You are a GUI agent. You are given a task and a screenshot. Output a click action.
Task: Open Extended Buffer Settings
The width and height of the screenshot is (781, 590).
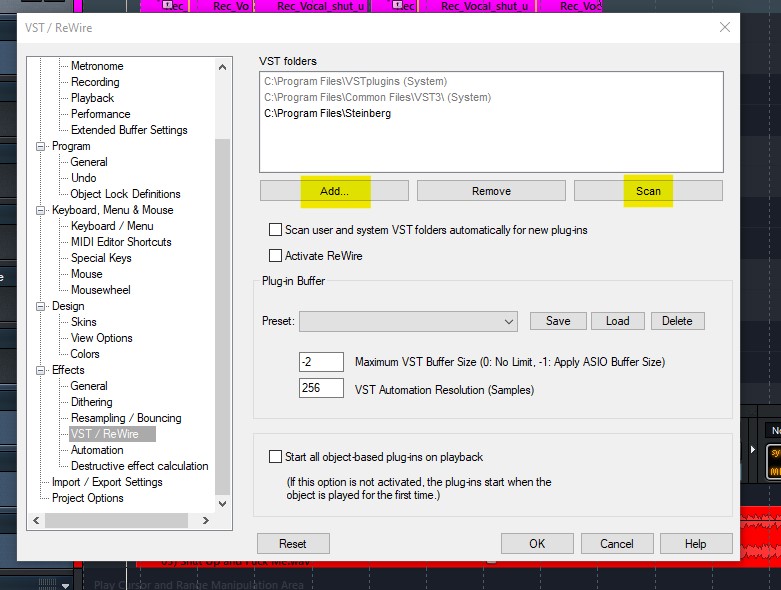[x=129, y=130]
